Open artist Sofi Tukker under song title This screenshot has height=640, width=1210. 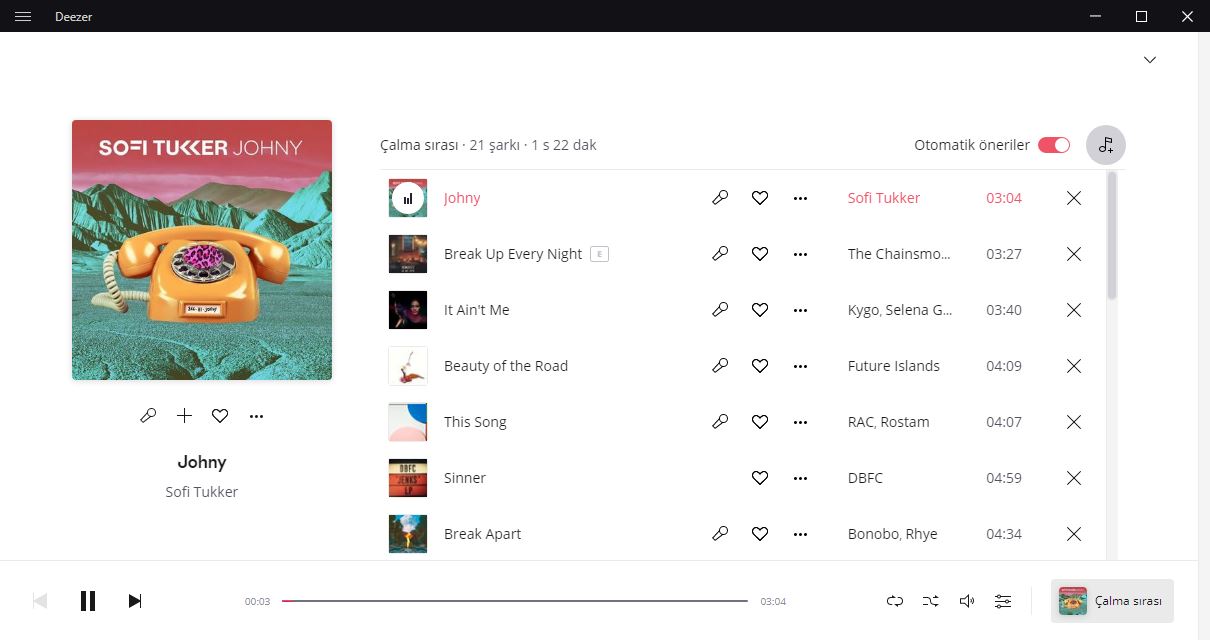(202, 492)
